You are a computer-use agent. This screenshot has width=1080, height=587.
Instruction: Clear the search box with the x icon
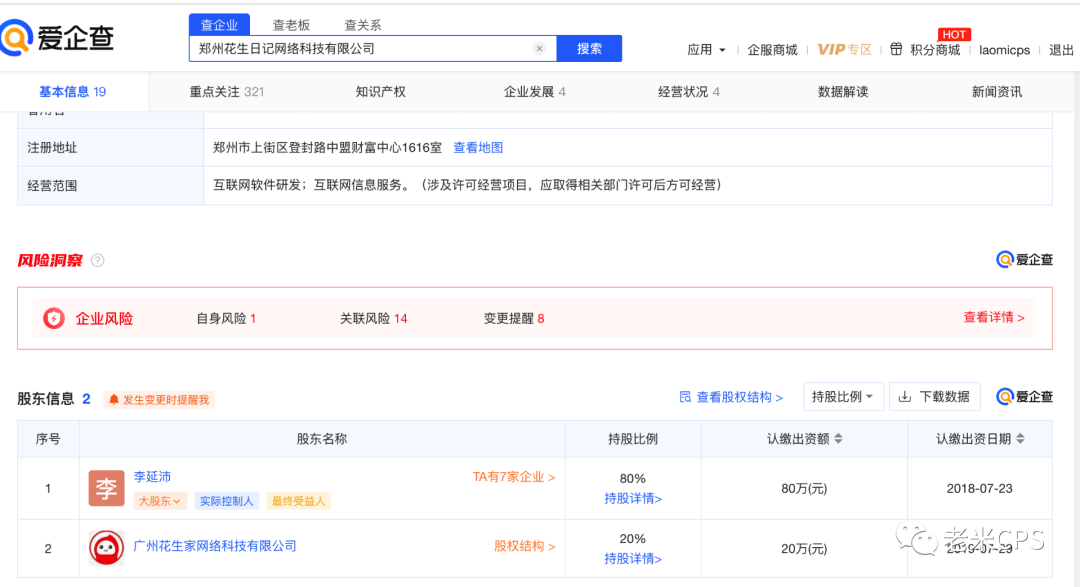click(539, 48)
